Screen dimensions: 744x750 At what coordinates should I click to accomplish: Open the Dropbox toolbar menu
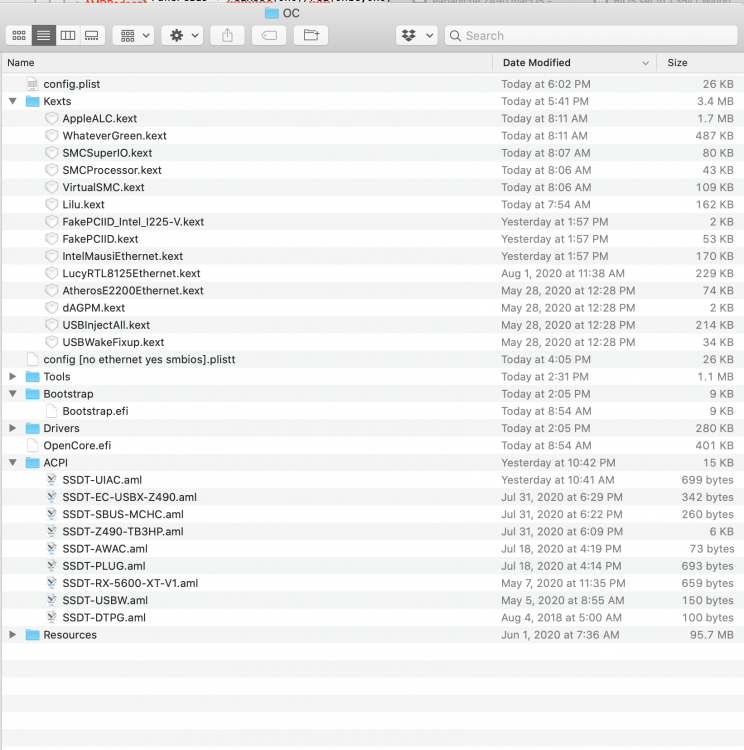[417, 35]
